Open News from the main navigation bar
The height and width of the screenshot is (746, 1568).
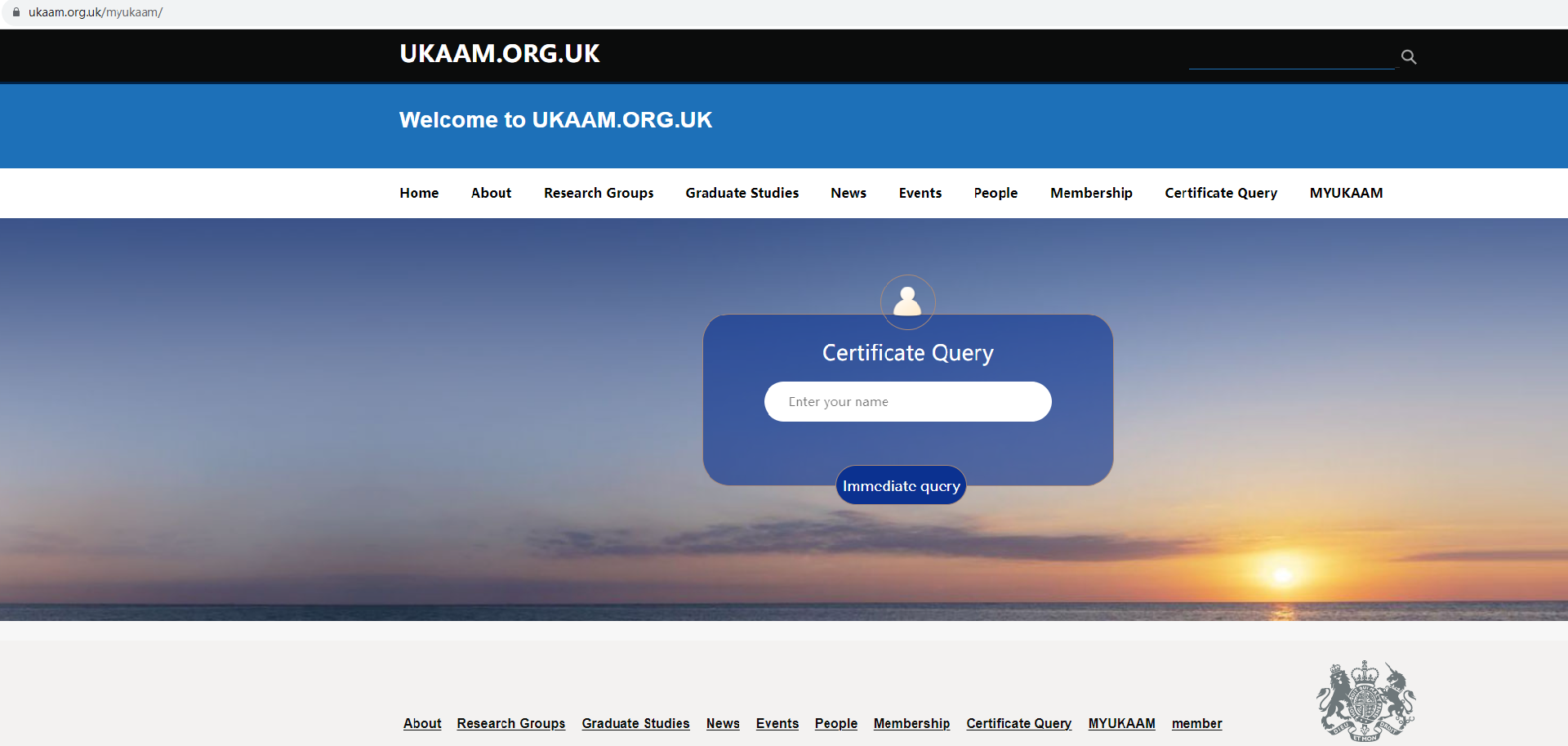[x=849, y=193]
